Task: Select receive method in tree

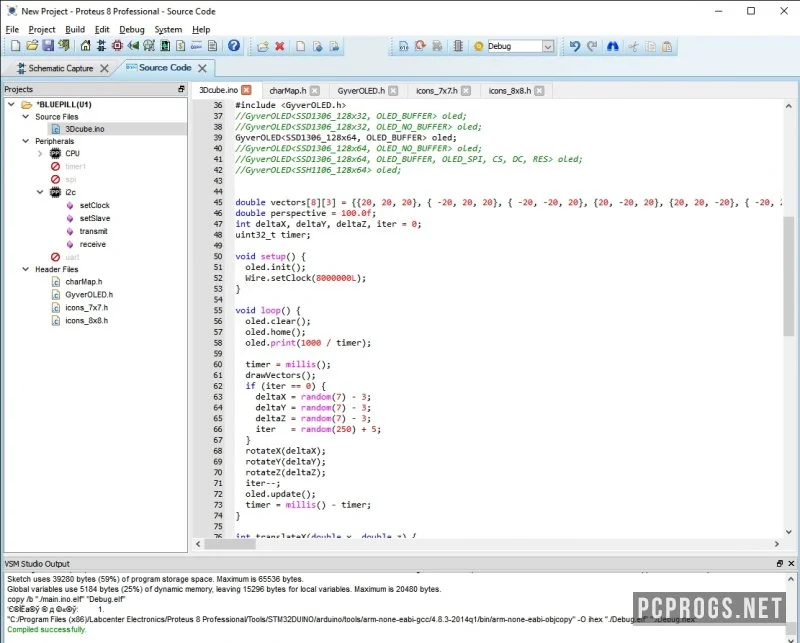Action: click(x=92, y=244)
